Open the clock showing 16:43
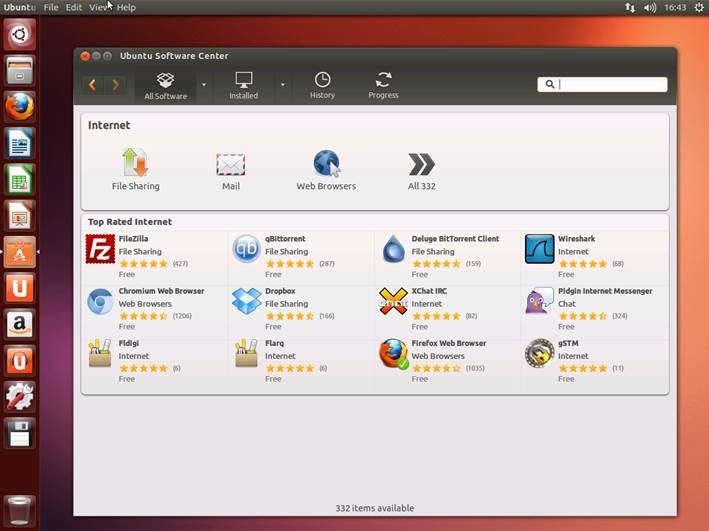 [x=675, y=7]
